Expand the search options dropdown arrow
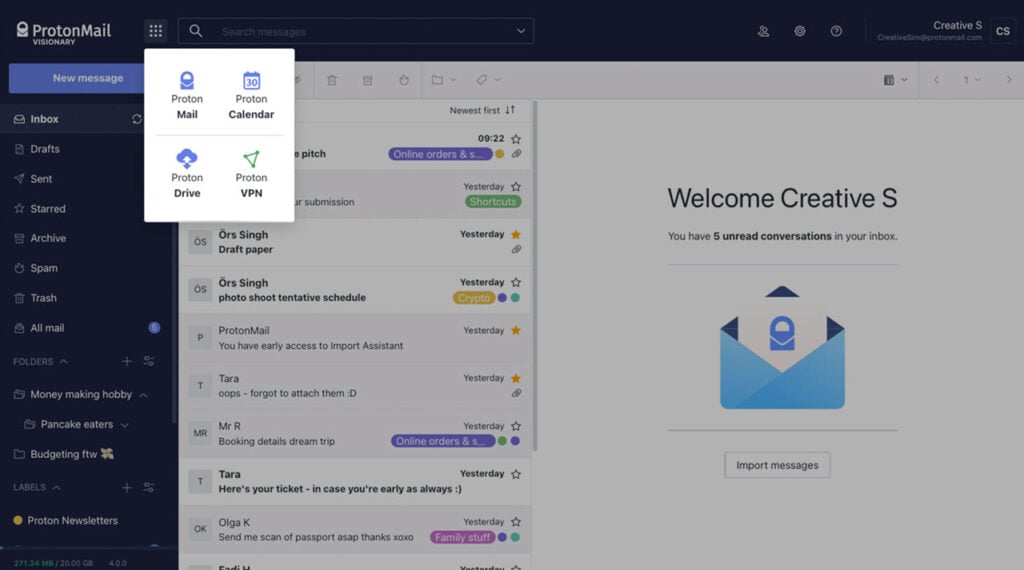1024x570 pixels. (521, 31)
